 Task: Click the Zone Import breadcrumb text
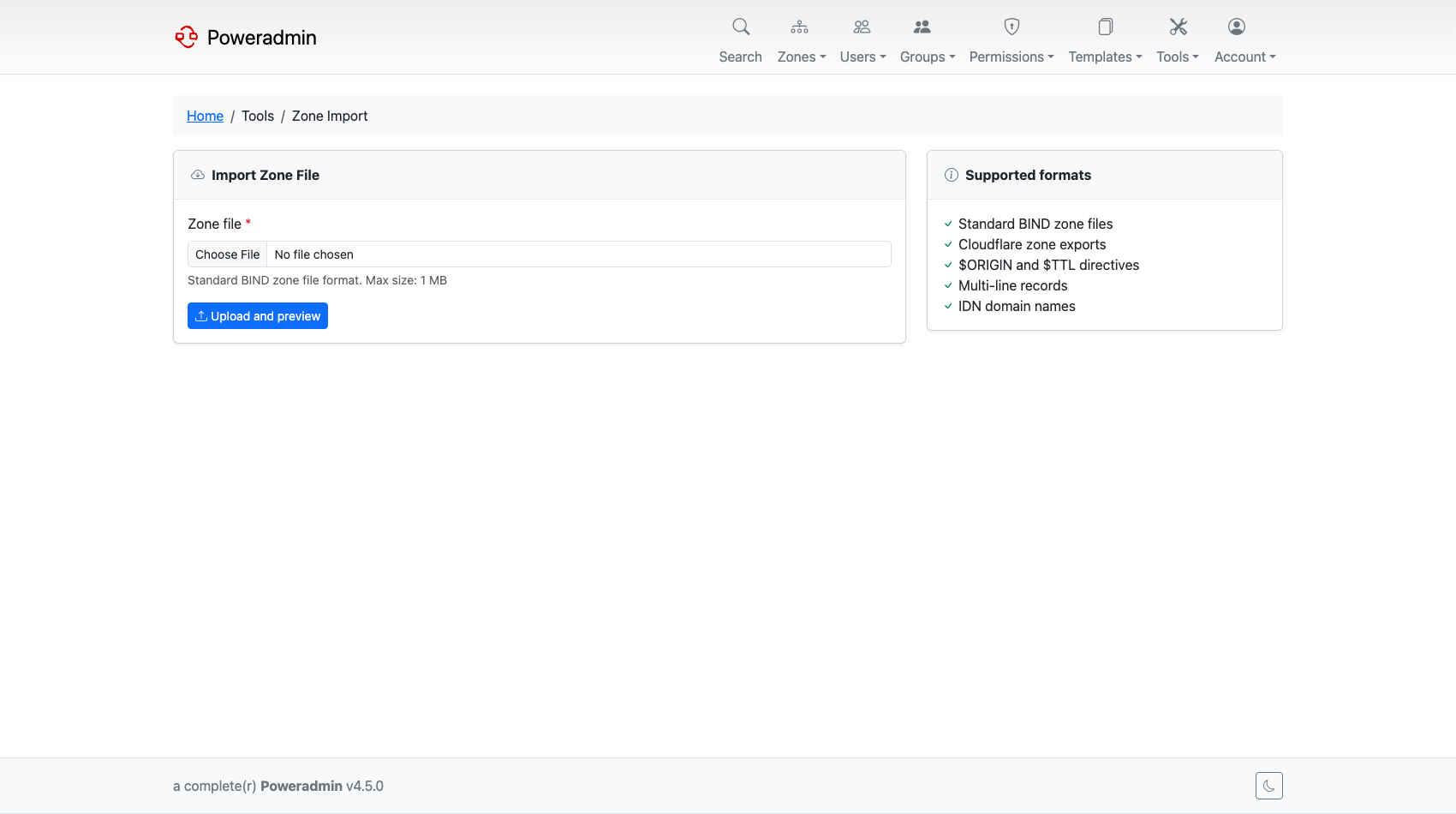coord(330,116)
